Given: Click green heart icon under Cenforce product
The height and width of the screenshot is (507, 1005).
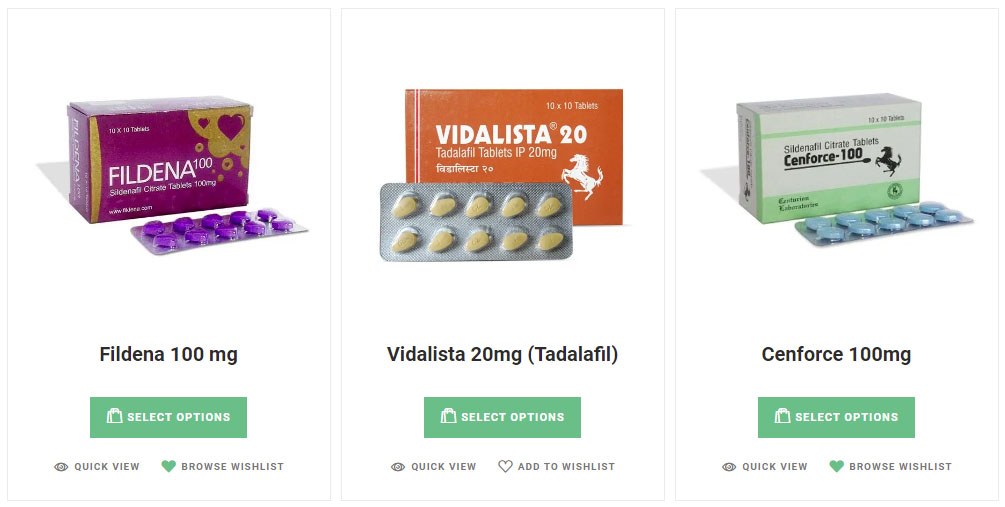Looking at the screenshot, I should pos(836,467).
